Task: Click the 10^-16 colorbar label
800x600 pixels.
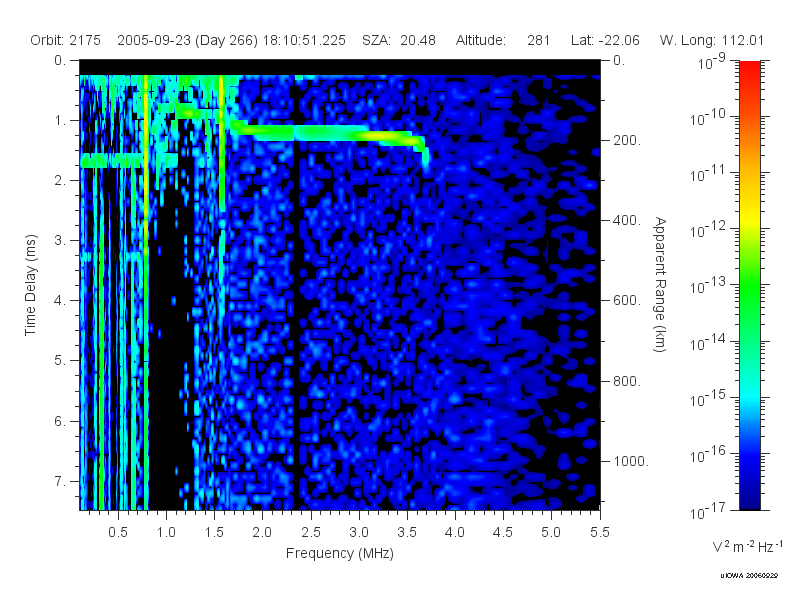Action: coord(708,455)
